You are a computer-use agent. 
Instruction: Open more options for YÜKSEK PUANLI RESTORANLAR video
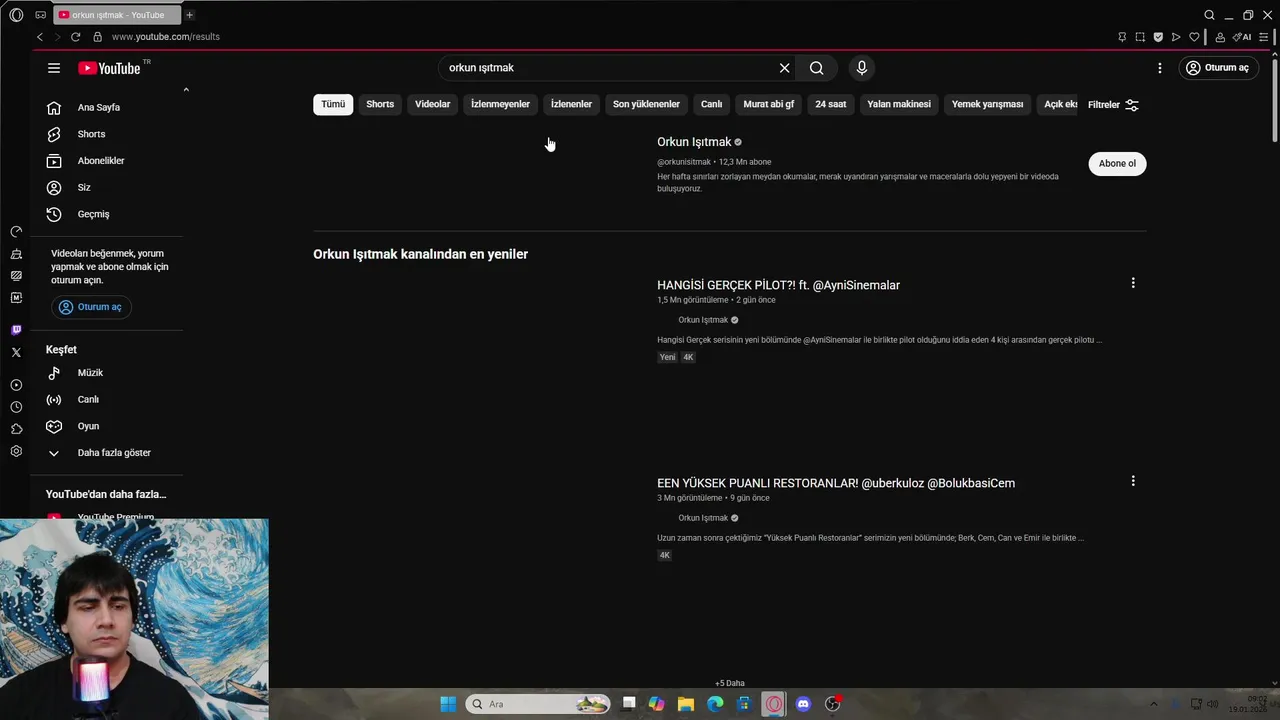1133,481
